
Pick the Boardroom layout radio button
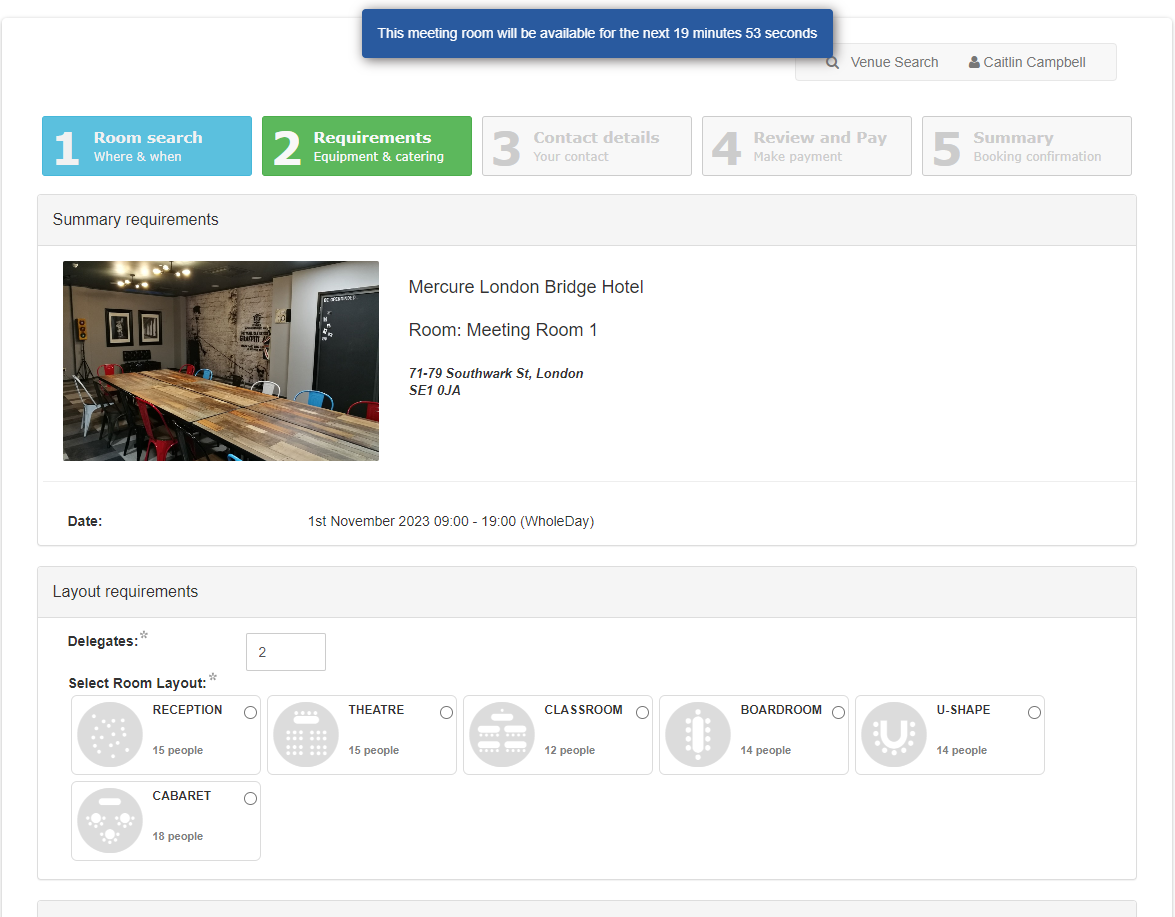pyautogui.click(x=839, y=712)
